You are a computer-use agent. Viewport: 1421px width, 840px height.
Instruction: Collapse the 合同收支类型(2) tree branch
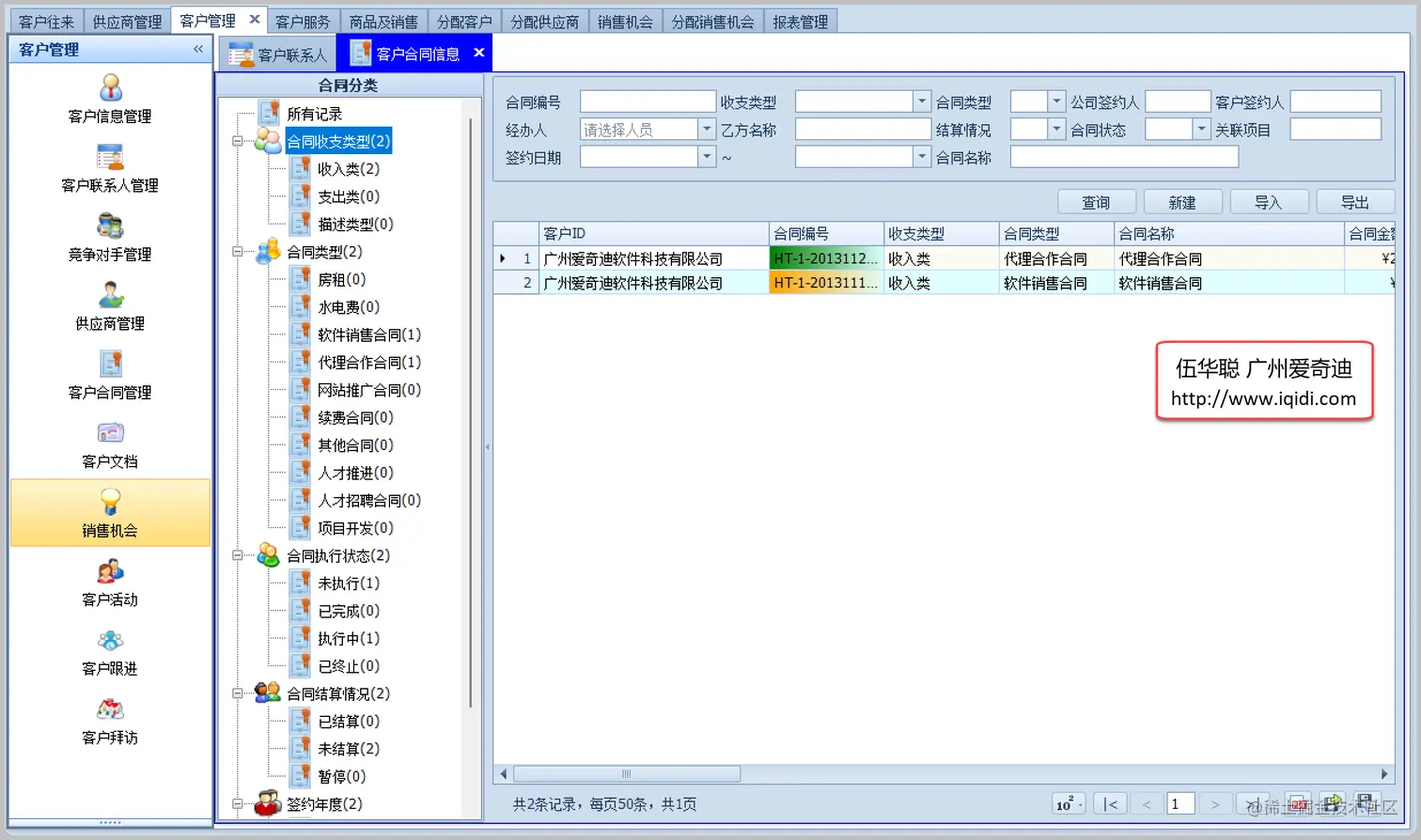(x=238, y=141)
